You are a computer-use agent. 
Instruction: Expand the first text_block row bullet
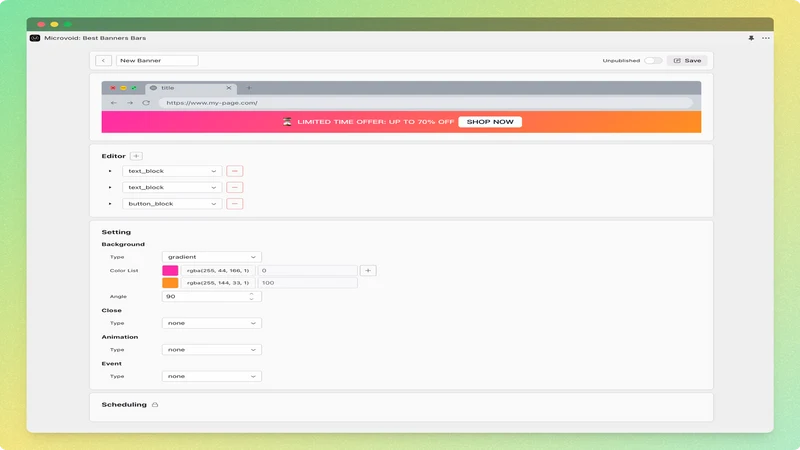pyautogui.click(x=110, y=171)
